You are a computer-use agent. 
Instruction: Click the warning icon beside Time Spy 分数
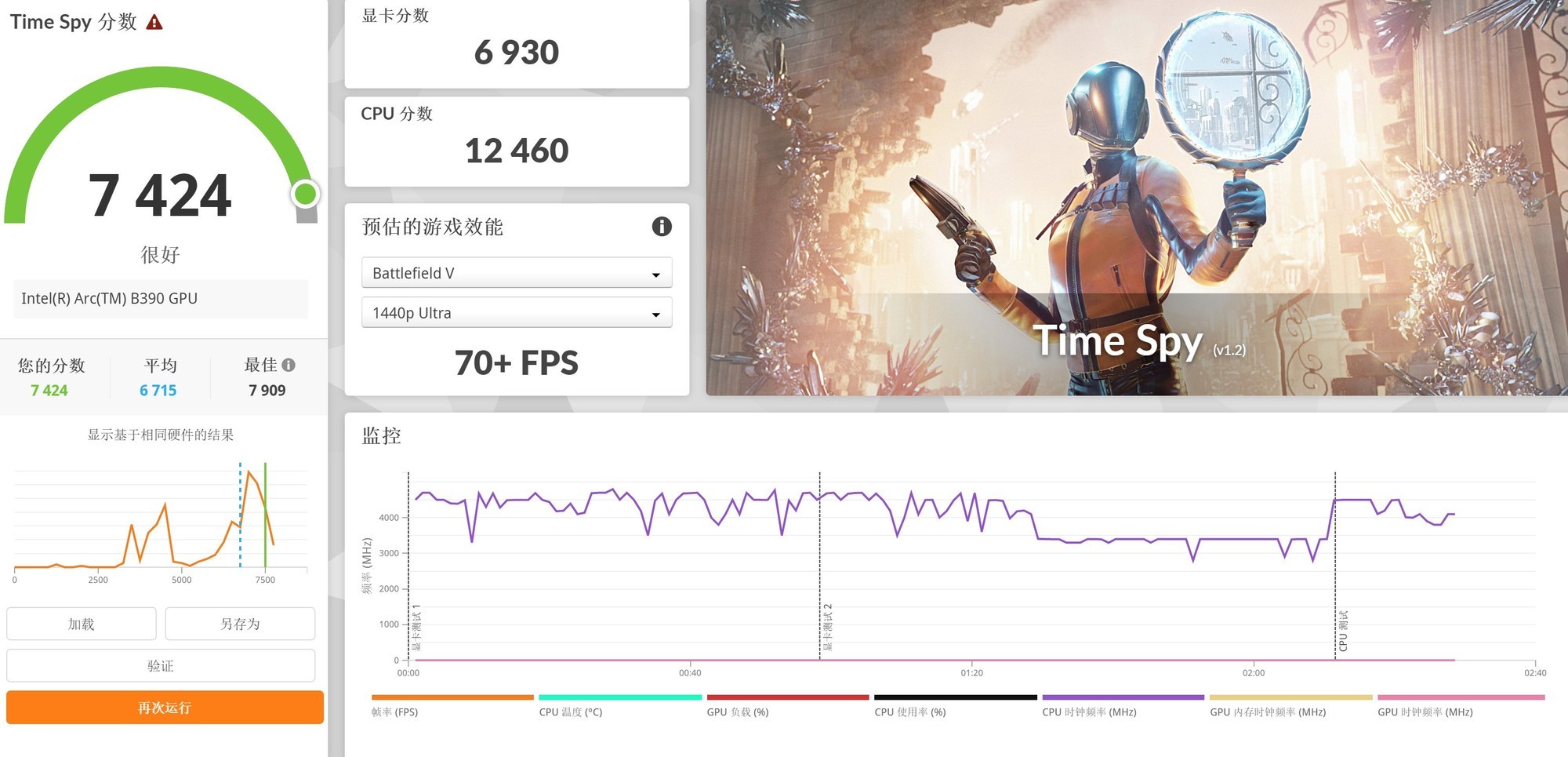(x=156, y=22)
